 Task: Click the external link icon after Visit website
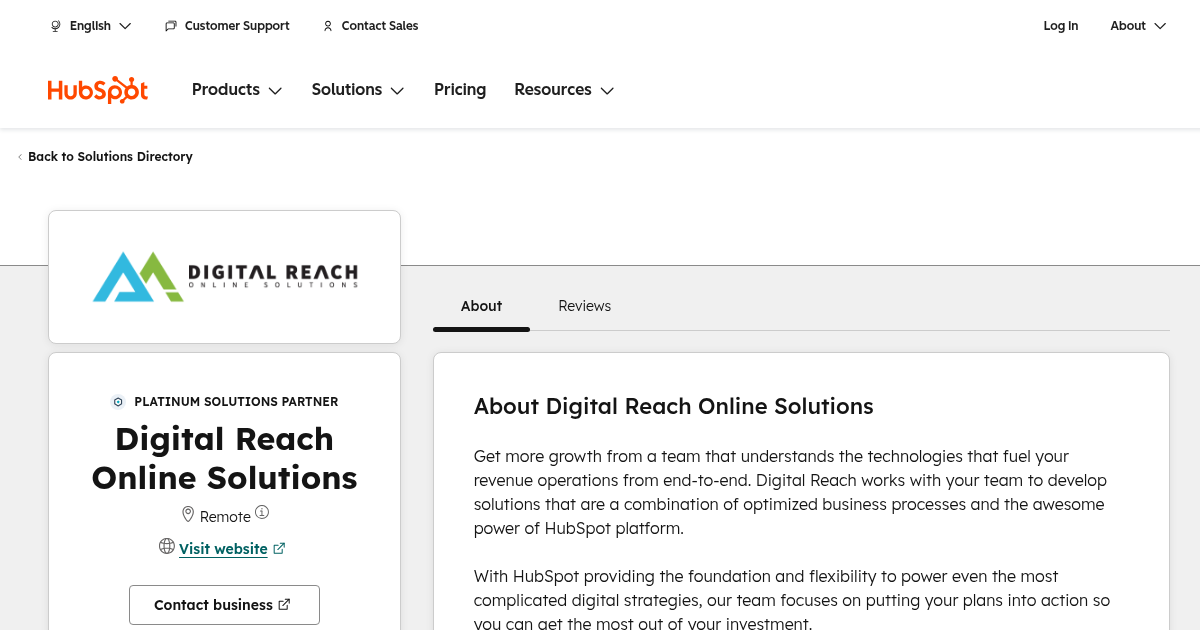click(x=279, y=548)
